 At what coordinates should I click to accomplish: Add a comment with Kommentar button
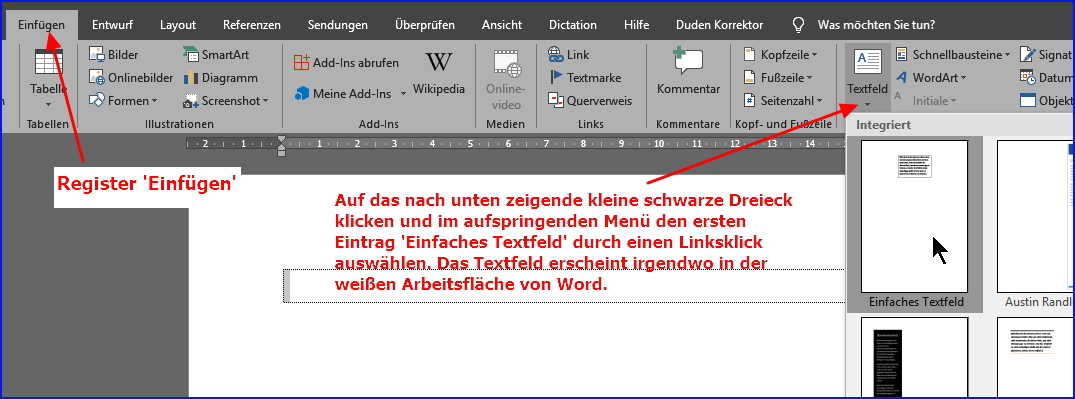[688, 72]
